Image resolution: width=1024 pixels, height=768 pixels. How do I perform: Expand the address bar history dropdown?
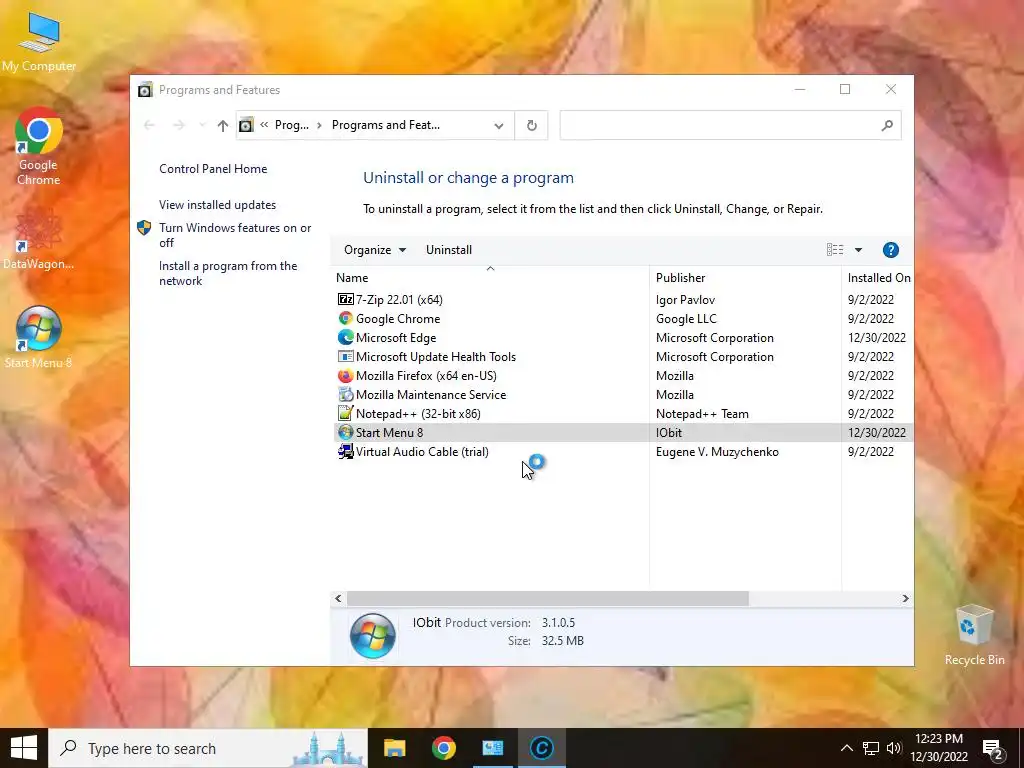click(499, 125)
